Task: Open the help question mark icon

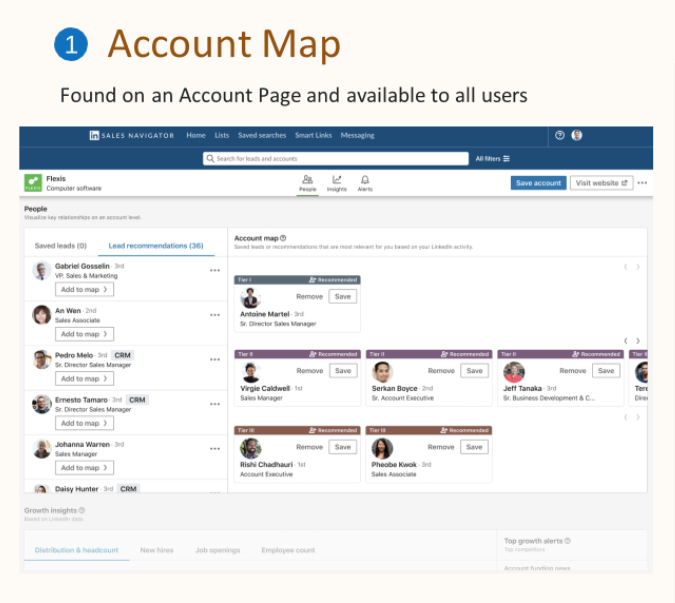Action: coord(560,135)
